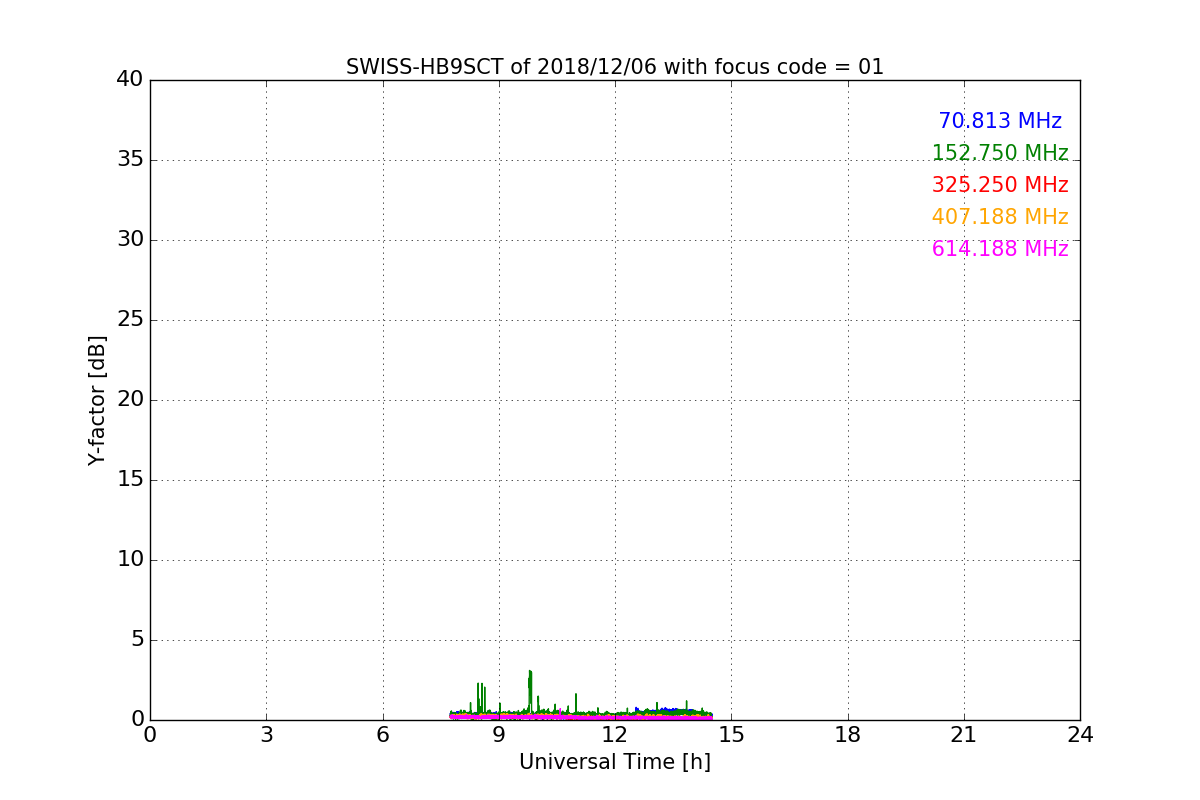Select the 70.813 MHz legend label
1200x800 pixels.
[1000, 121]
